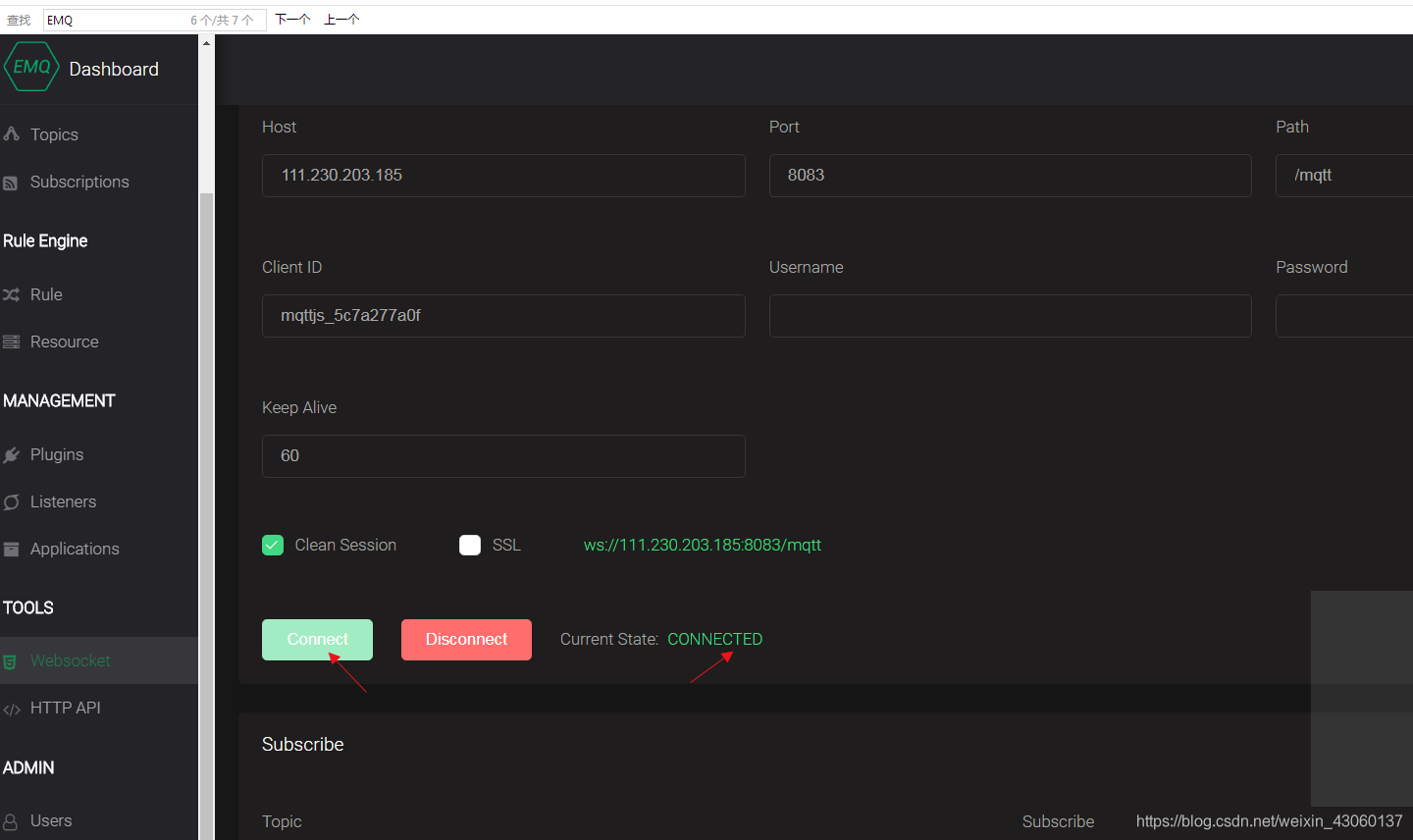This screenshot has height=840, width=1413.
Task: Click the green Connect button
Action: click(317, 640)
